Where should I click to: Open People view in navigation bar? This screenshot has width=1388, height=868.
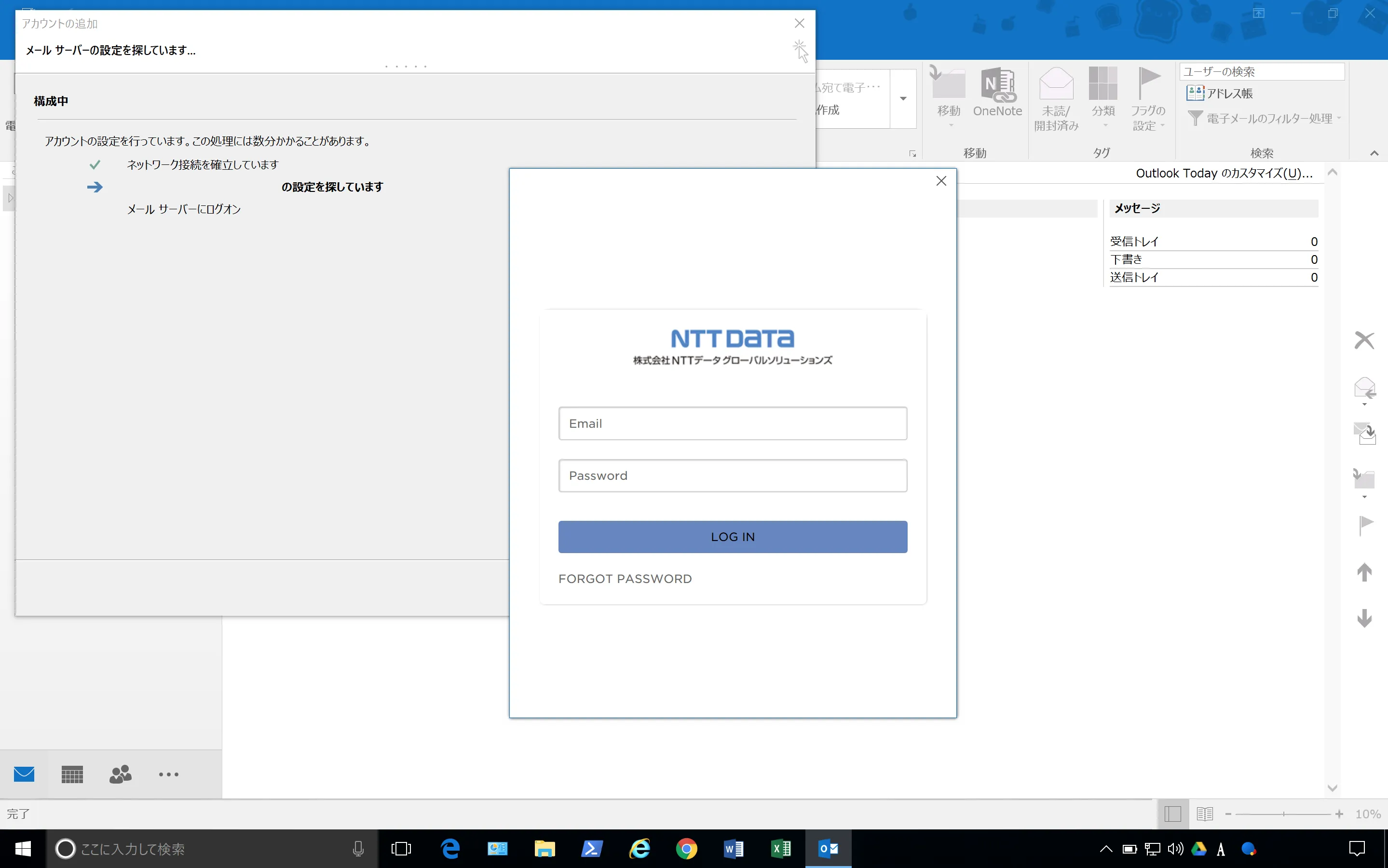coord(121,774)
